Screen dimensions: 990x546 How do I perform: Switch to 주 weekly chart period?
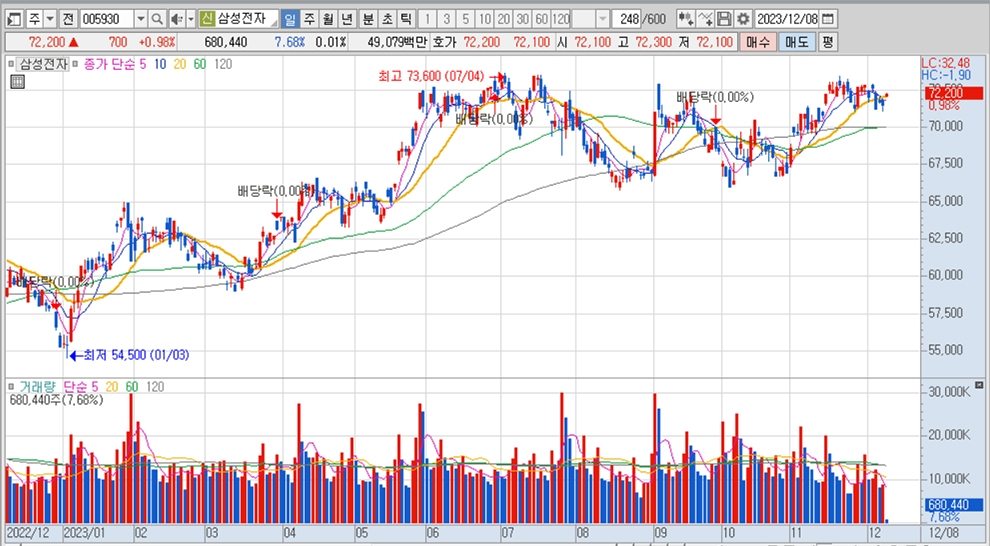(x=309, y=19)
